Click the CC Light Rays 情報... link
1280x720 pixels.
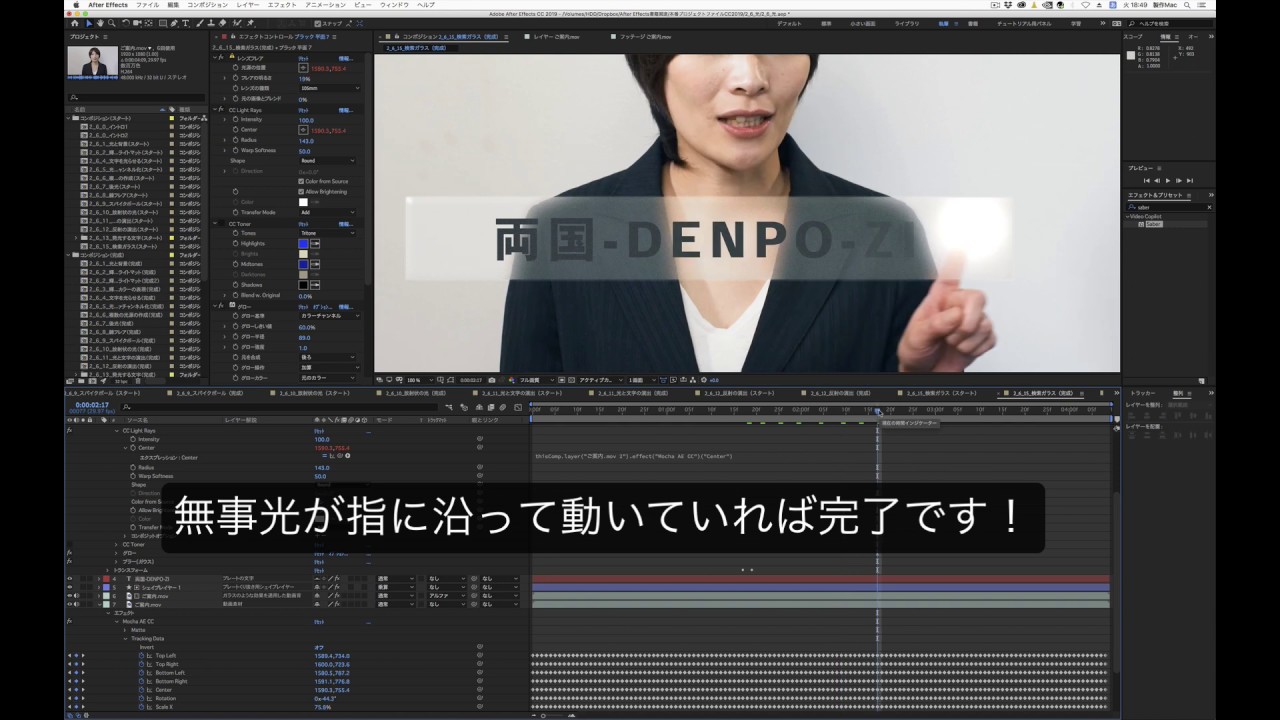click(x=345, y=110)
